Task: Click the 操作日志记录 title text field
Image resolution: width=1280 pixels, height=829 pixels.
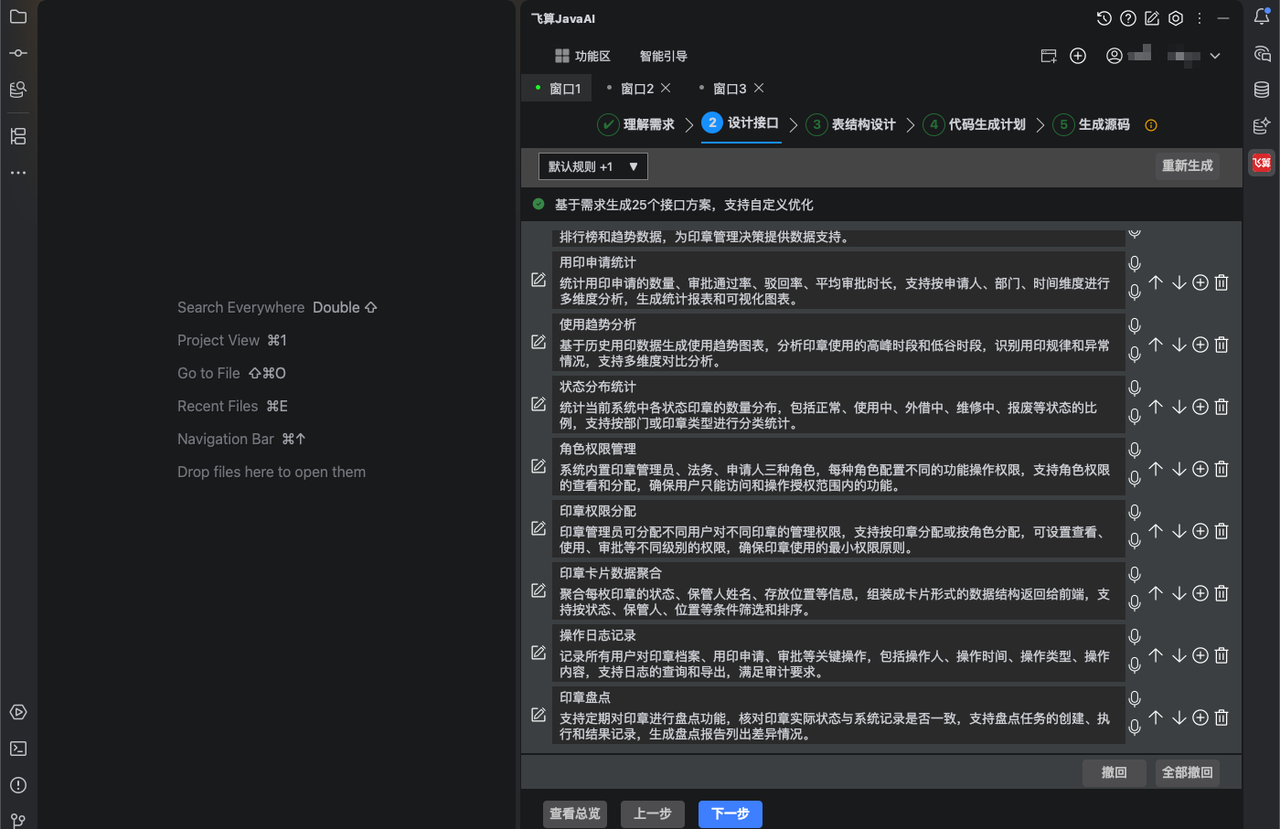Action: 838,635
